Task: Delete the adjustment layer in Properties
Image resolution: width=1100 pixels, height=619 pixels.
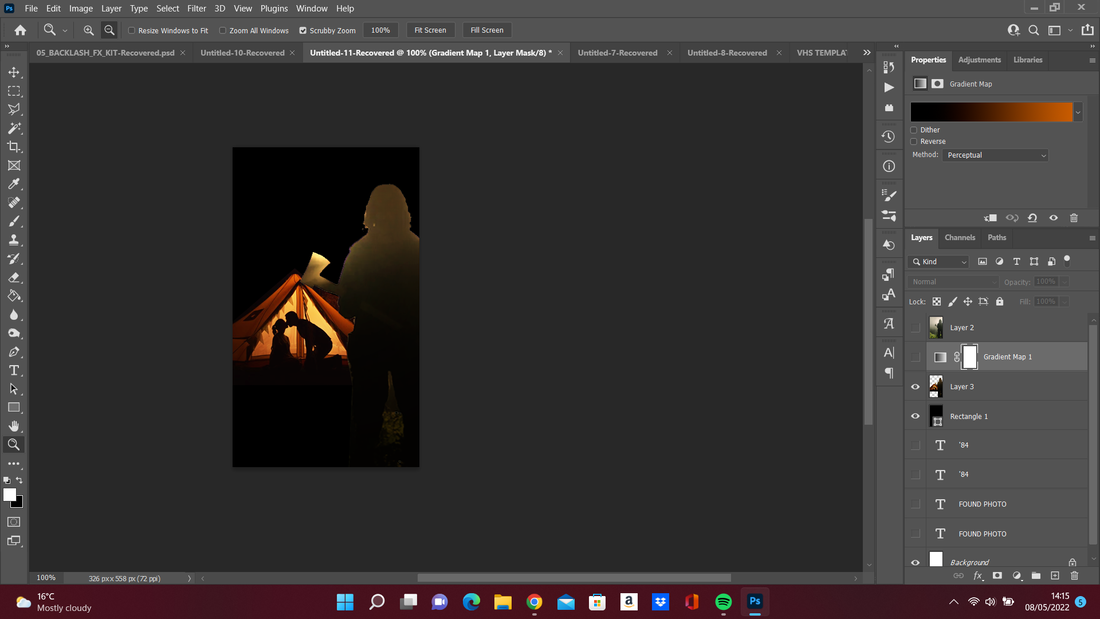Action: (x=1073, y=218)
